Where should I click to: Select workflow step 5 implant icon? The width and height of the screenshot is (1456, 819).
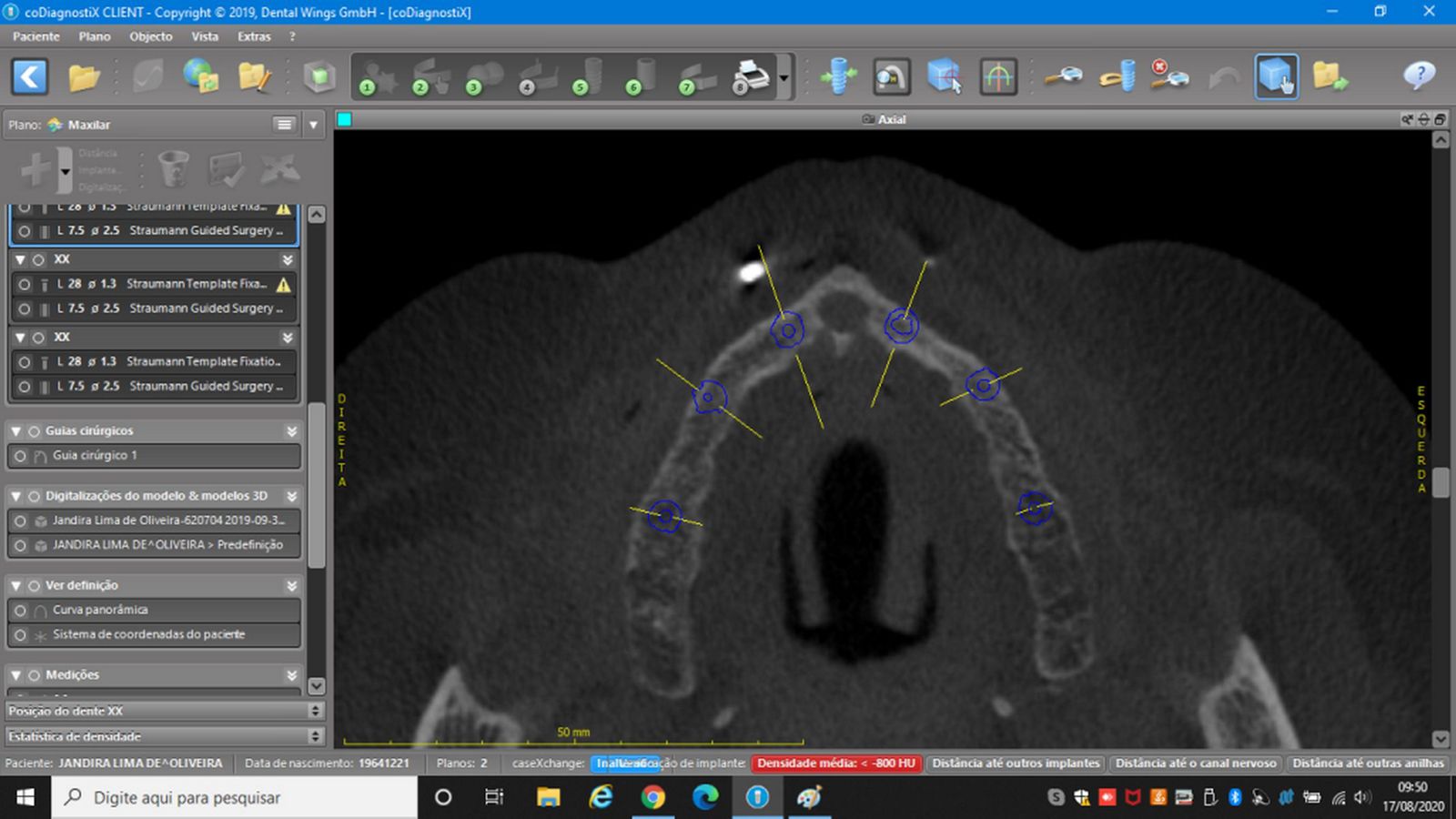(589, 76)
